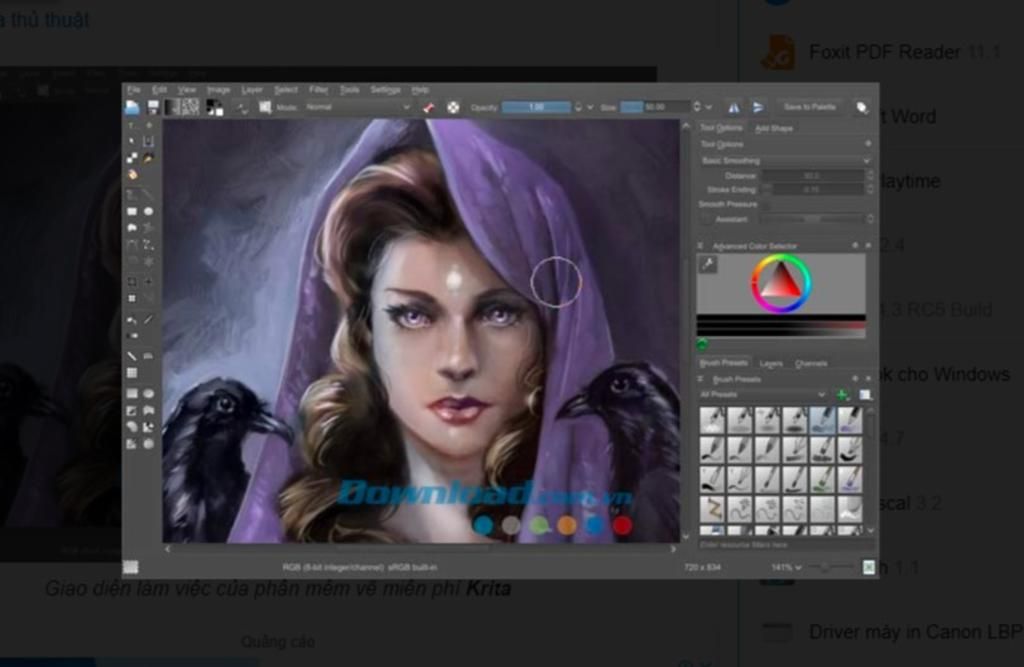Select the Ellipse shape tool in toolbox
Viewport: 1024px width, 667px height.
pyautogui.click(x=148, y=212)
